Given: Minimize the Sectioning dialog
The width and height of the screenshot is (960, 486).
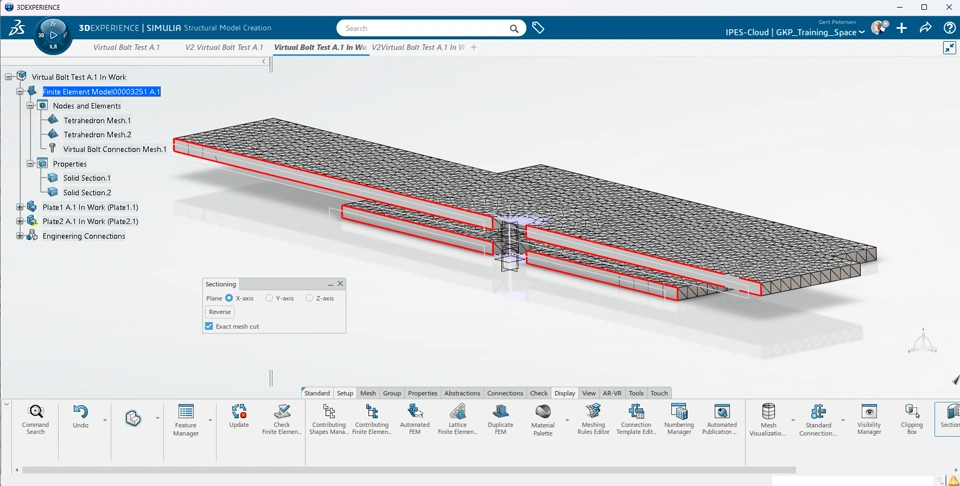Looking at the screenshot, I should click(331, 284).
